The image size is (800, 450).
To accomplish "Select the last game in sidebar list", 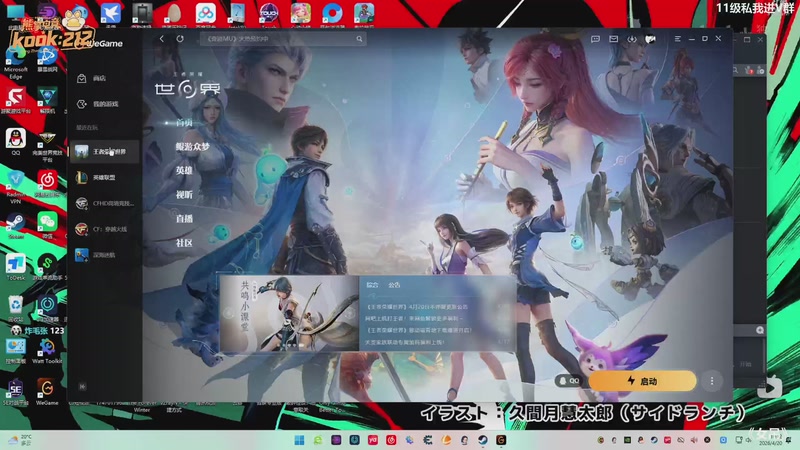I will (105, 255).
